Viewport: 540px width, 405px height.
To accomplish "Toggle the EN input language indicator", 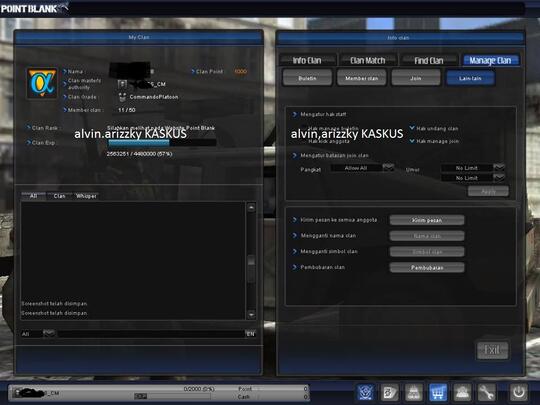I will [250, 333].
